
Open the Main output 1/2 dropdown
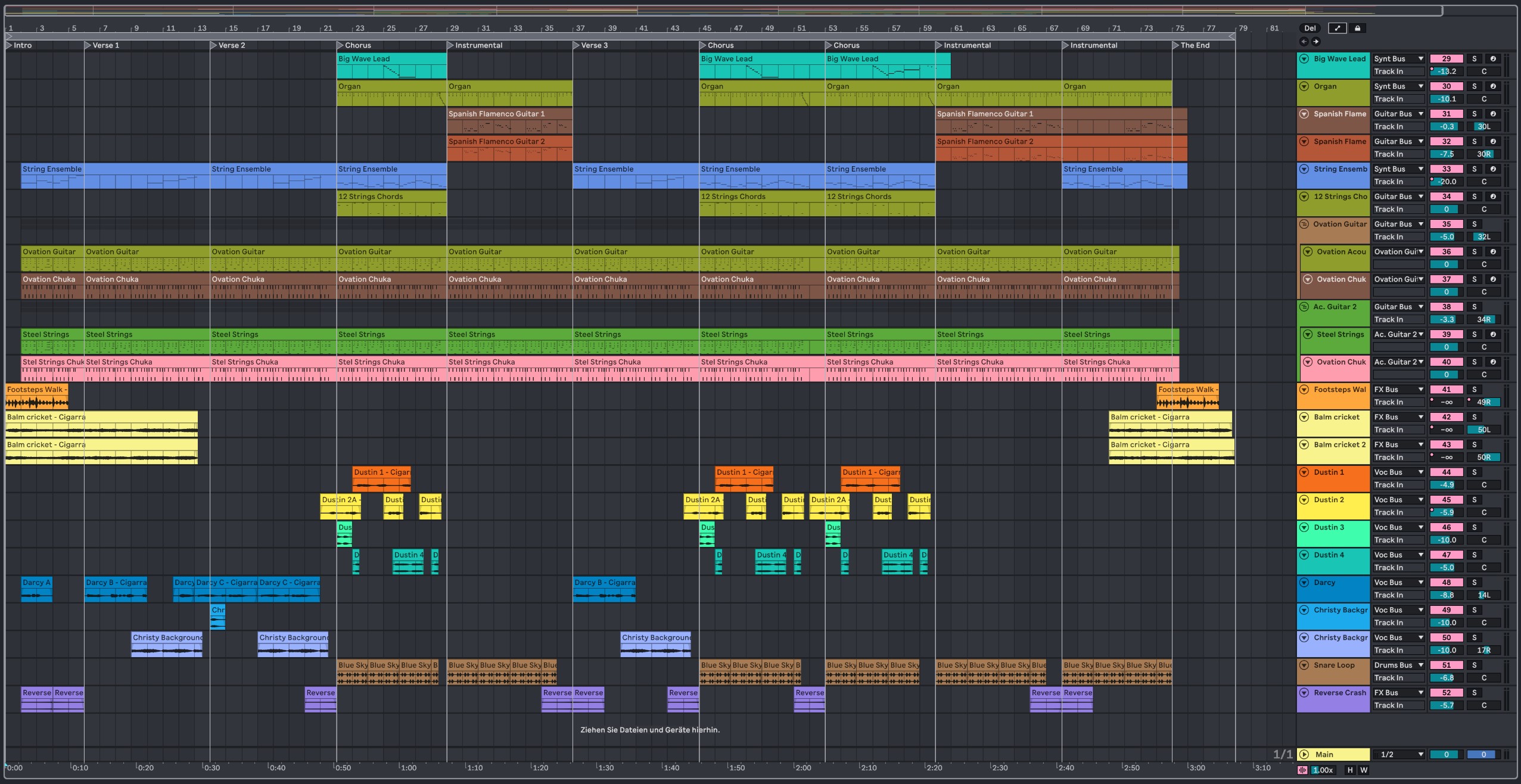(x=1398, y=754)
